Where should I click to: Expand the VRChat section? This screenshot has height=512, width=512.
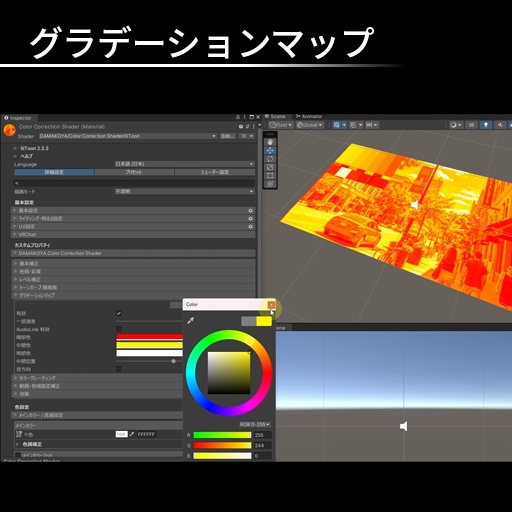(133, 235)
